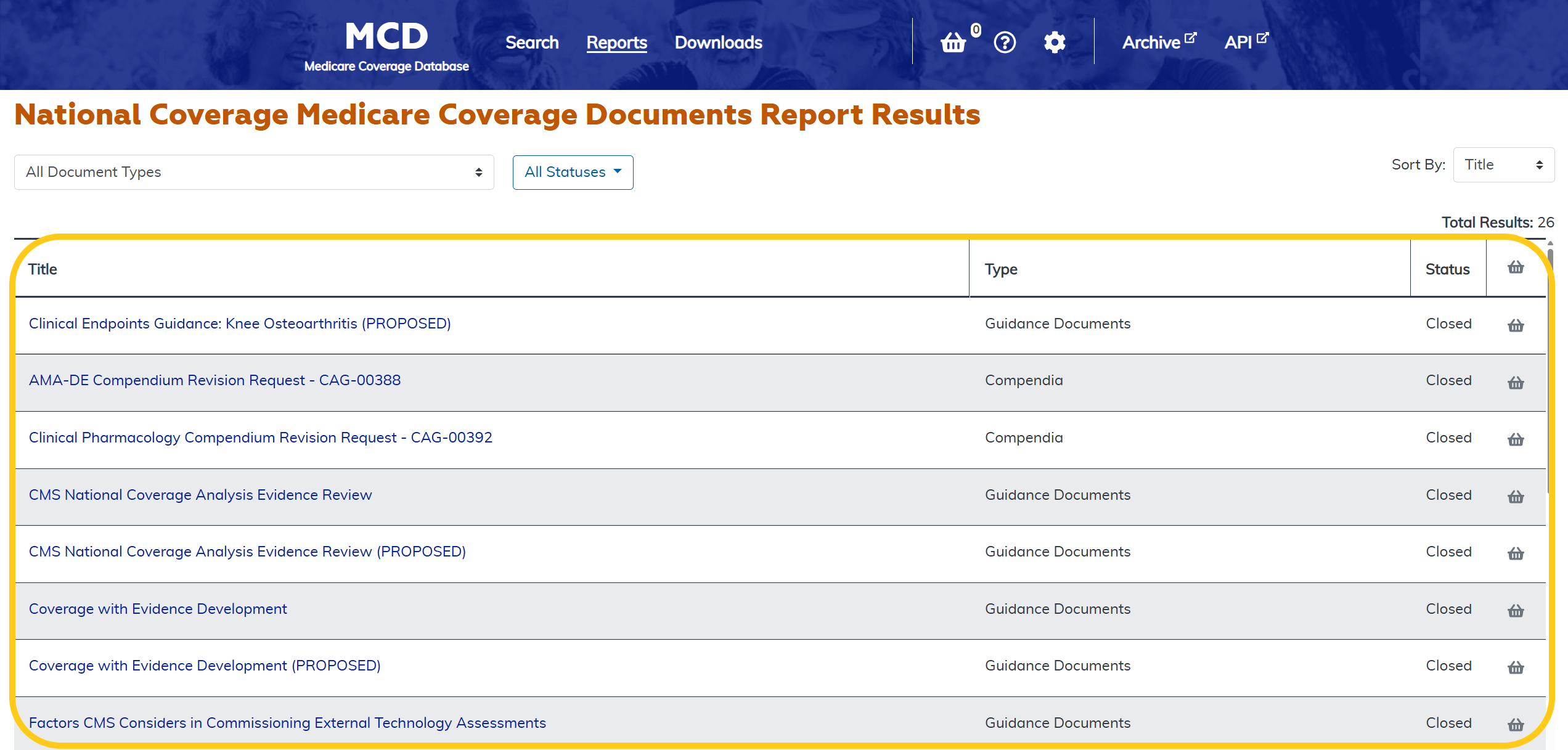
Task: Open CMS National Coverage Analysis Evidence Review link
Action: click(x=200, y=495)
